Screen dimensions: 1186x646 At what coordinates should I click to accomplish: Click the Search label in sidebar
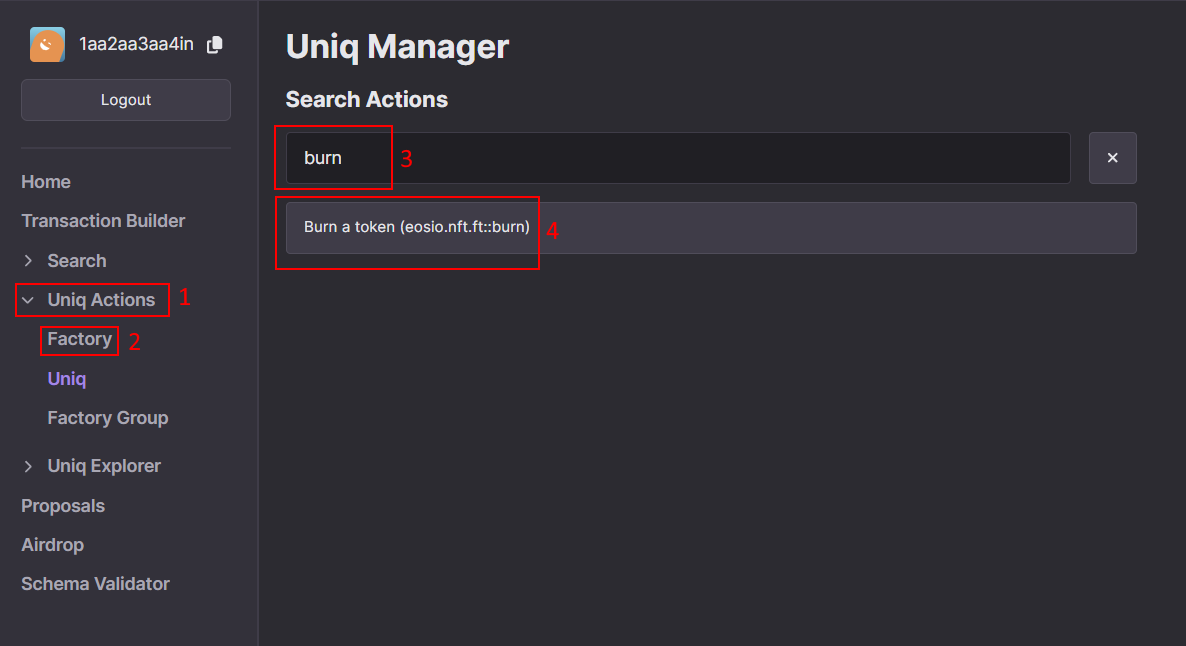[x=77, y=261]
